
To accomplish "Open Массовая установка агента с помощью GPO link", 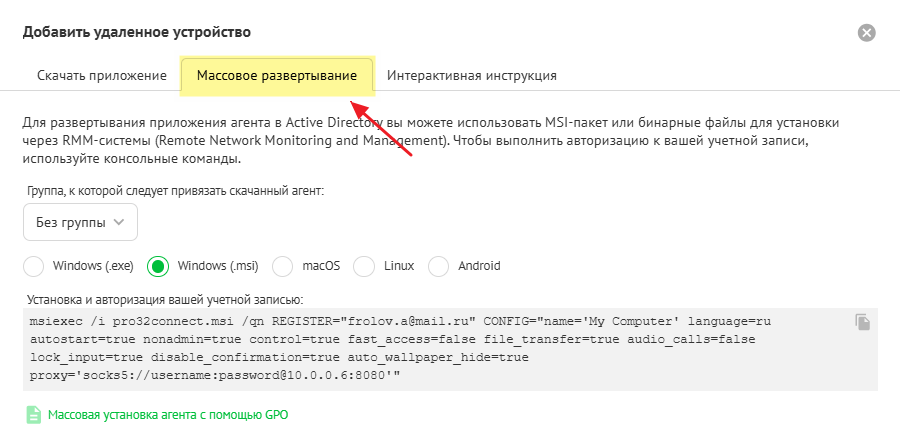I will click(168, 414).
